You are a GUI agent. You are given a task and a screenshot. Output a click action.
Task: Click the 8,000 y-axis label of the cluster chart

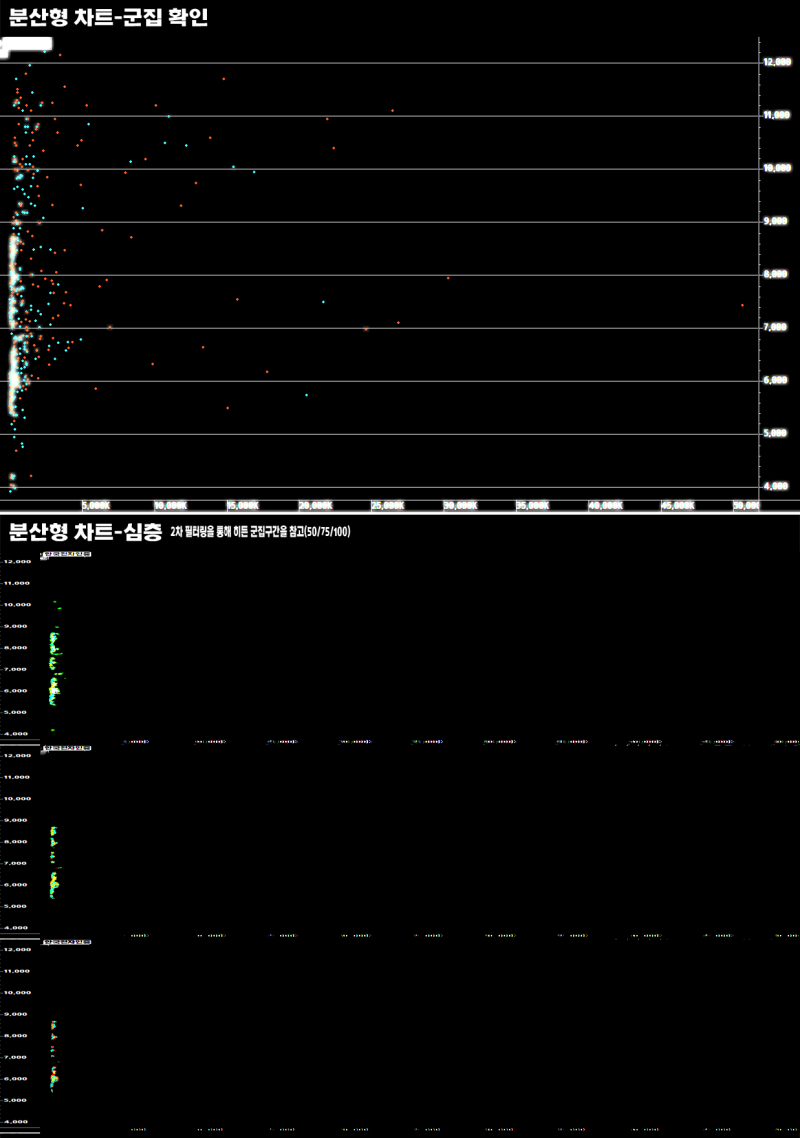click(x=775, y=274)
